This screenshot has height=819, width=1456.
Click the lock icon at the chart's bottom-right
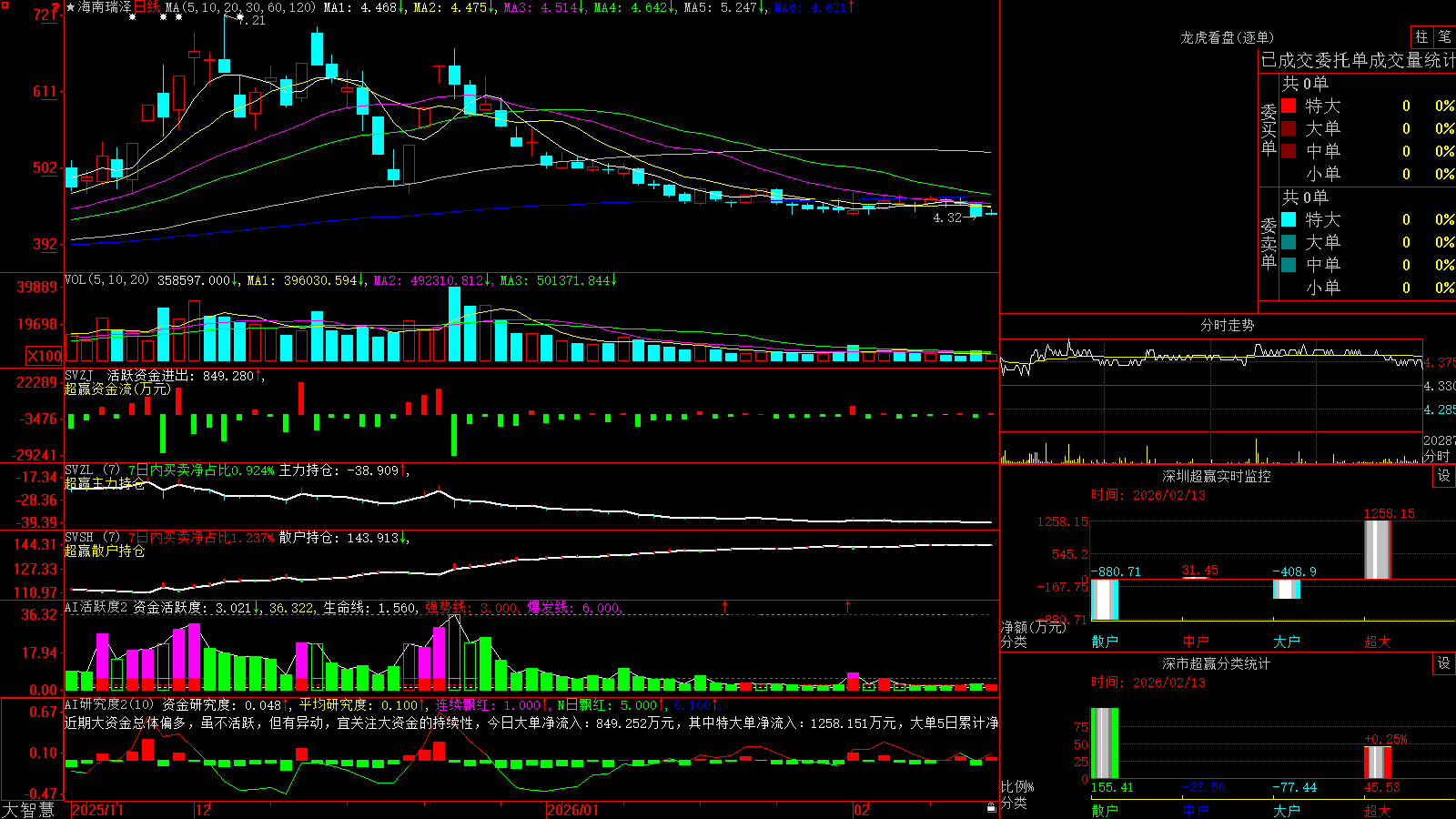[x=992, y=808]
